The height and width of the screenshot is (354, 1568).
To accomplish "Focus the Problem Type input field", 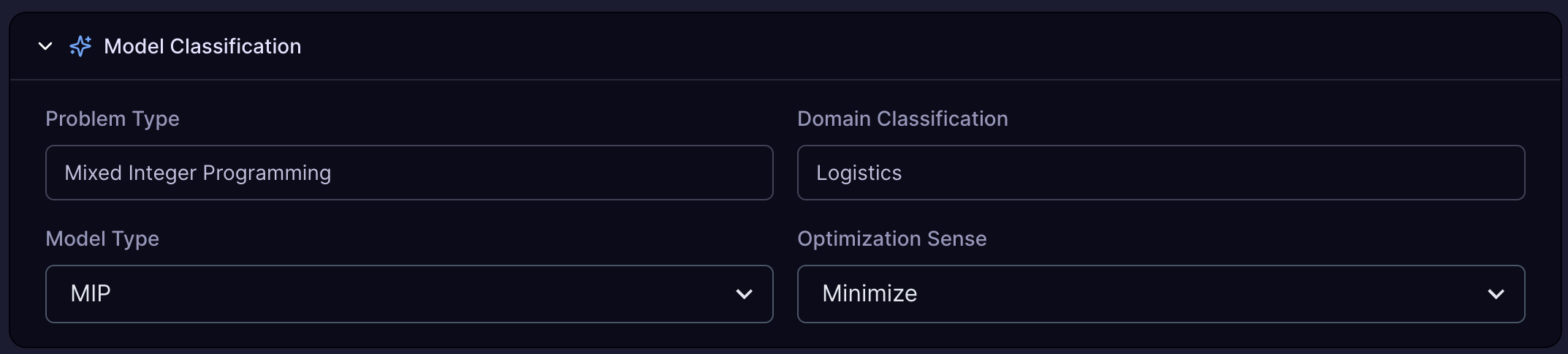I will coord(409,173).
